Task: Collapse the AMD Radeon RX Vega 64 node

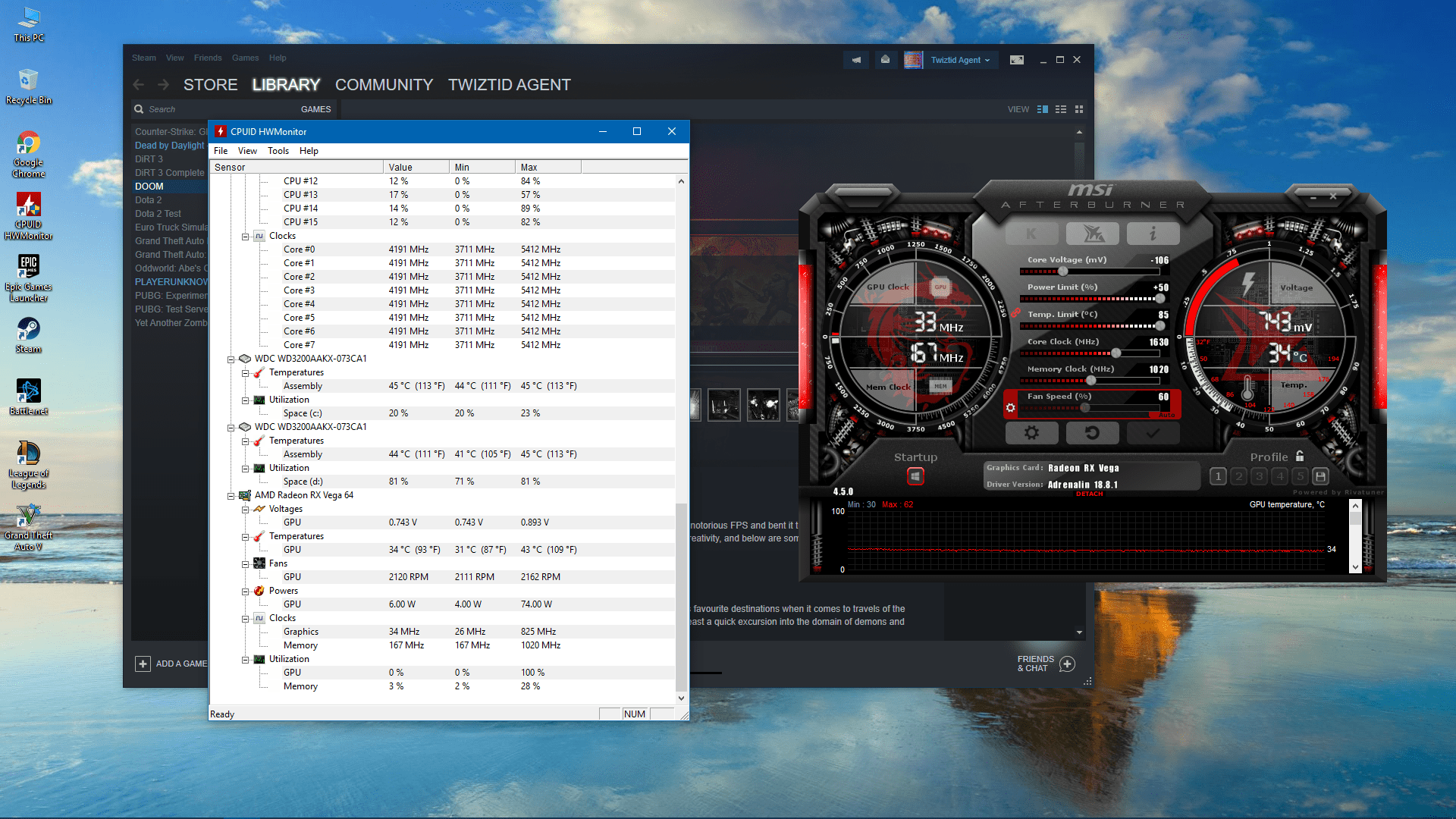Action: click(x=231, y=496)
